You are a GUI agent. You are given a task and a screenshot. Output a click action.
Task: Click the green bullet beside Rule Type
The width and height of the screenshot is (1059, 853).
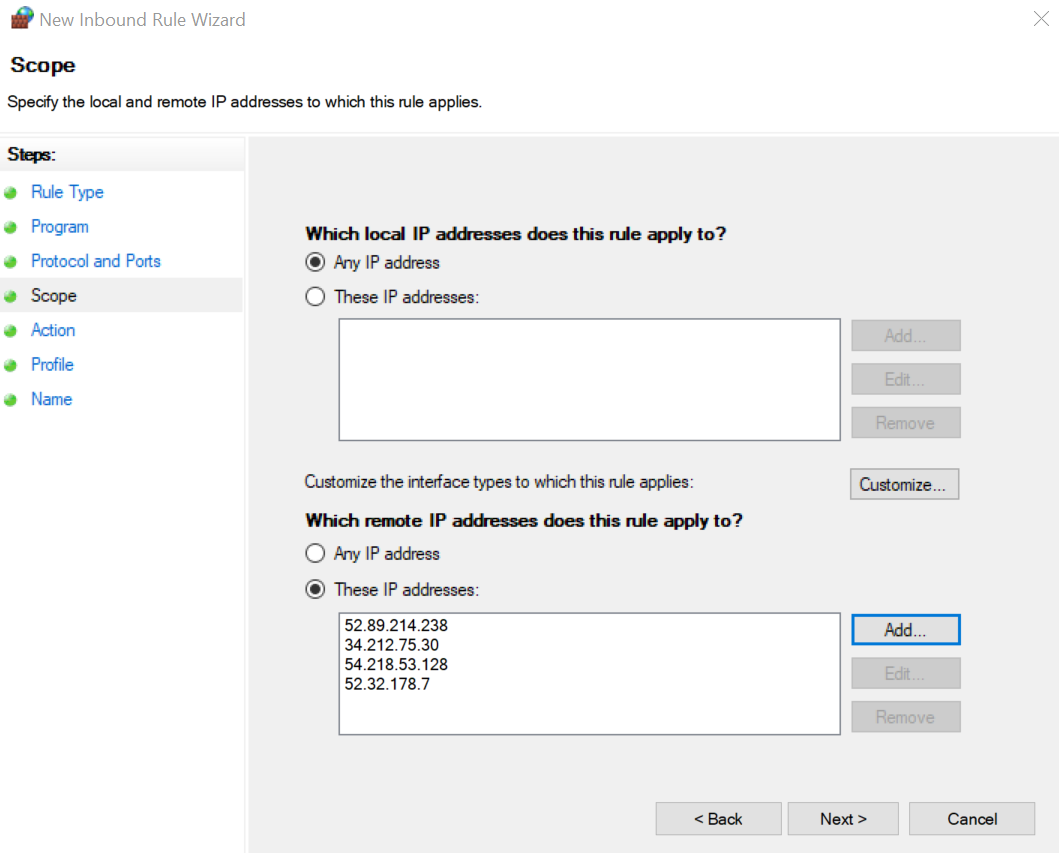click(10, 193)
